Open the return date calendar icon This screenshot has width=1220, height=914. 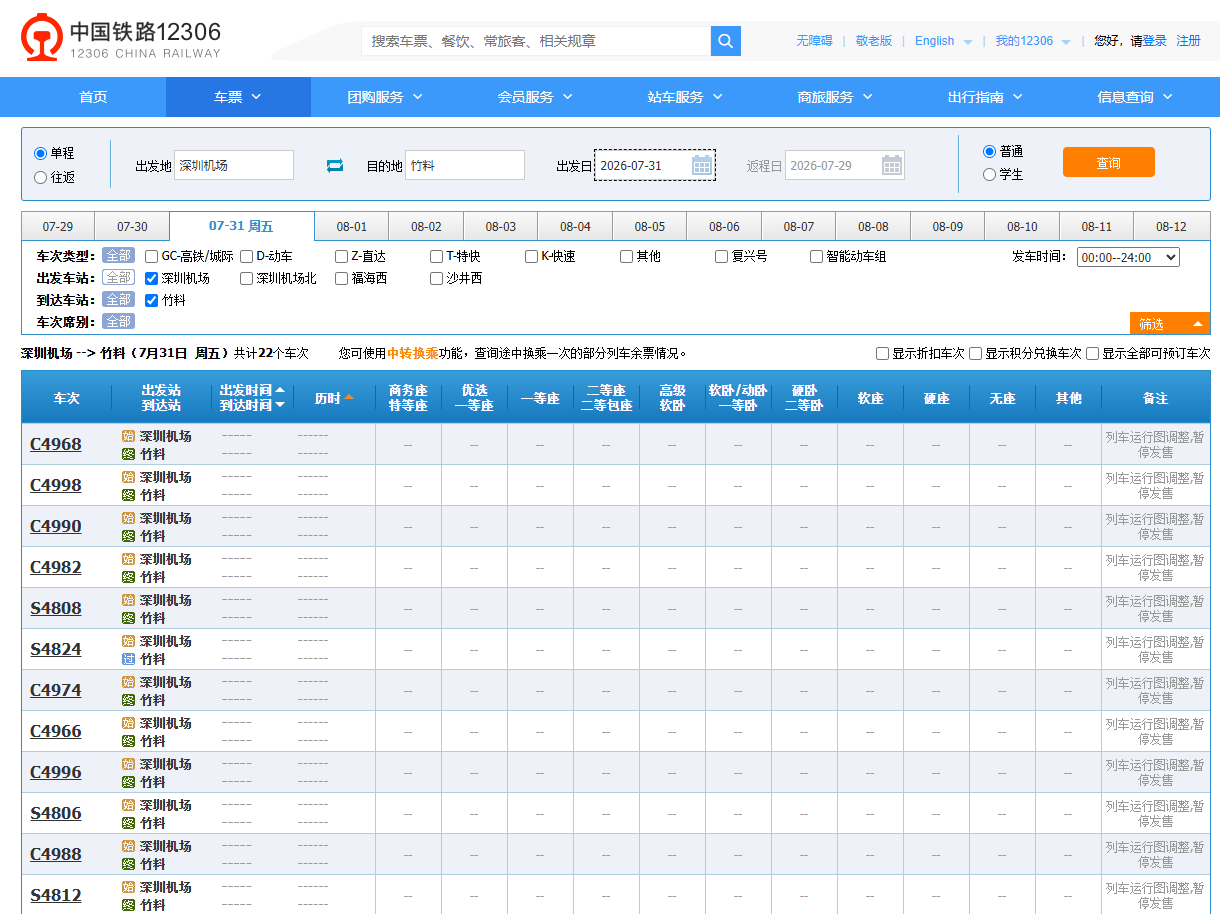[892, 165]
